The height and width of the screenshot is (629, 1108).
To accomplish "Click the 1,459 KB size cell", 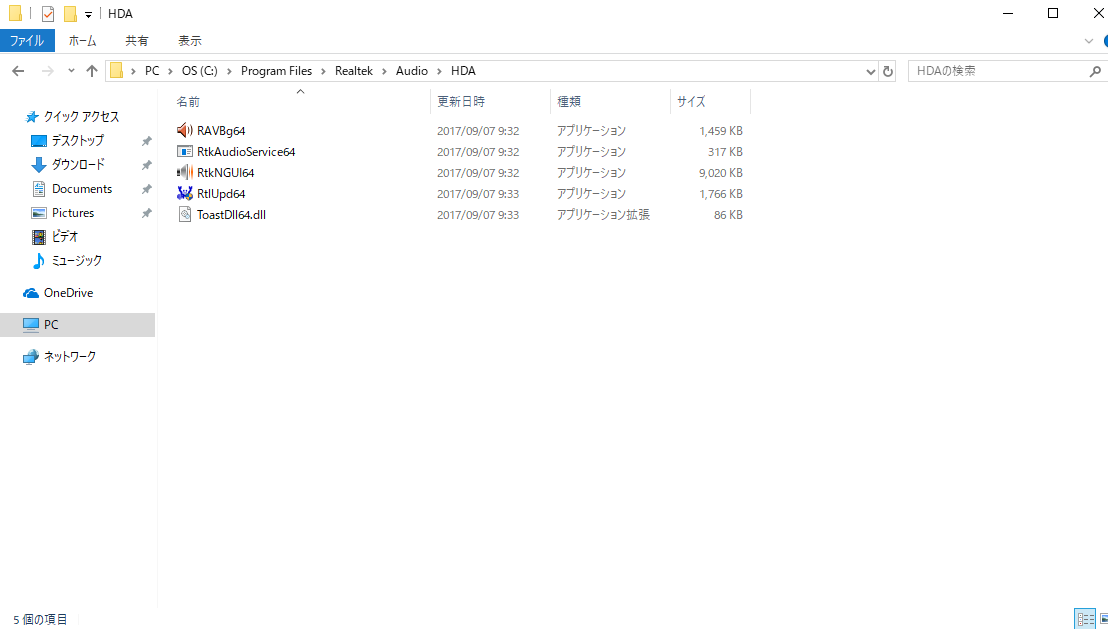I will tap(721, 131).
